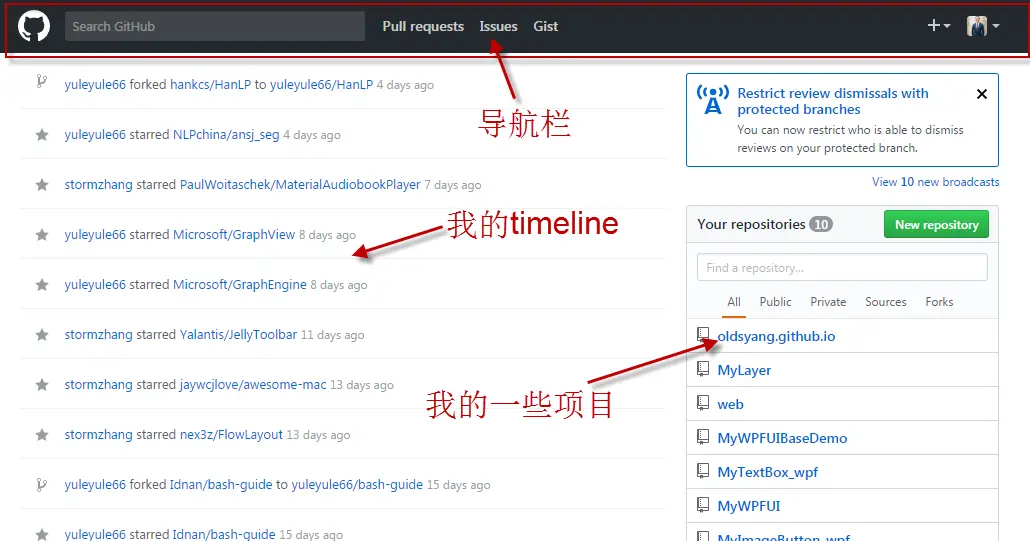This screenshot has width=1030, height=541.
Task: Open Idnan/bash-guide link in fork event
Action: pyautogui.click(x=221, y=485)
